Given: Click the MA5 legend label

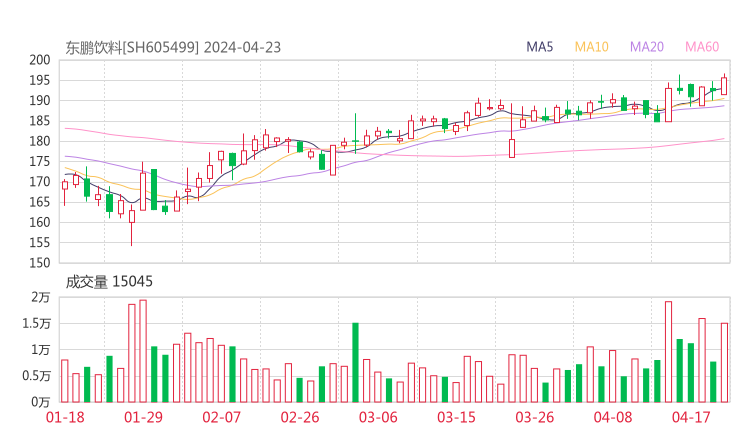Looking at the screenshot, I should 539,47.
